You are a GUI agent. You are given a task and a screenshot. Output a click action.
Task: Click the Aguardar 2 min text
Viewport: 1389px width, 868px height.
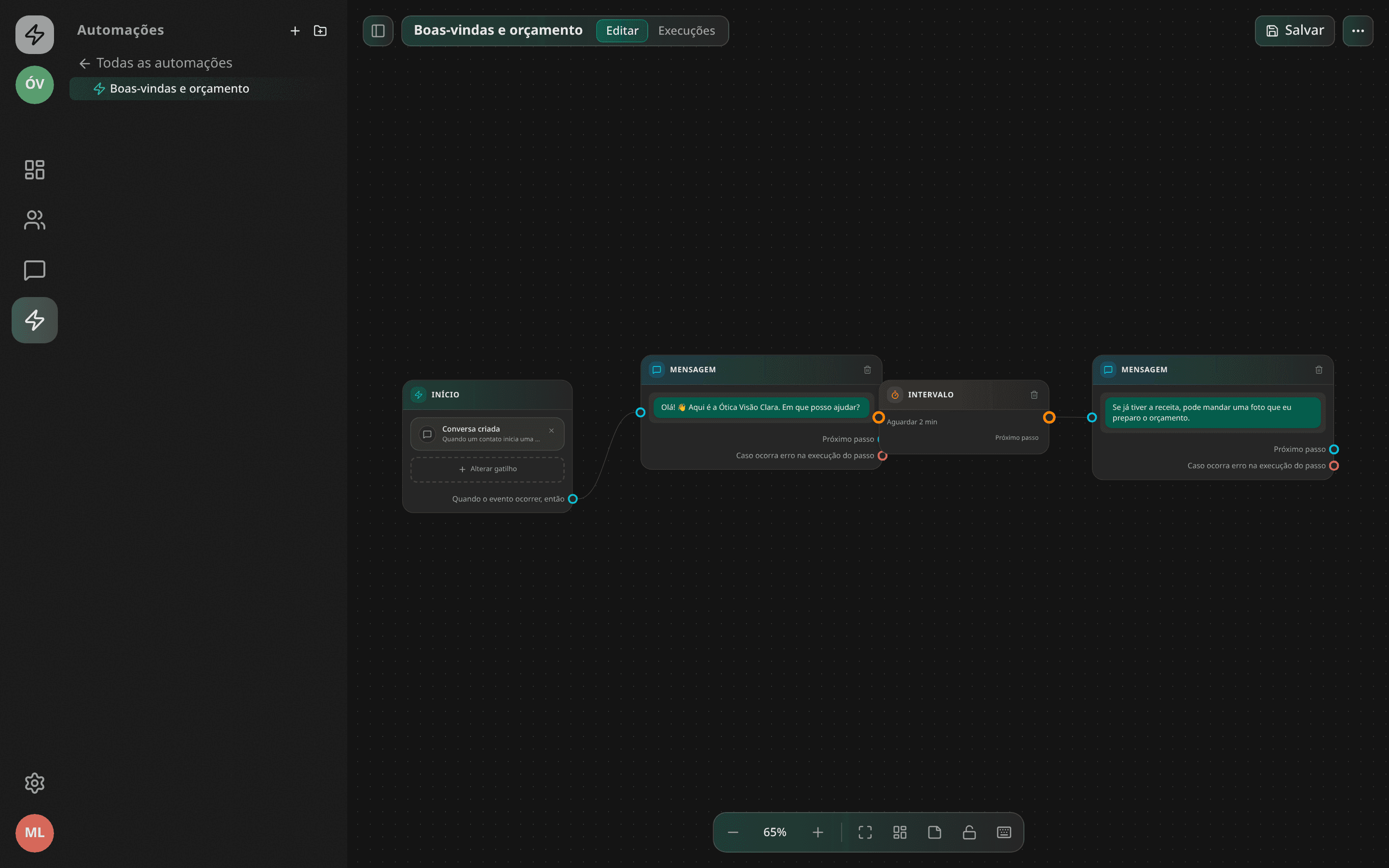click(x=912, y=422)
